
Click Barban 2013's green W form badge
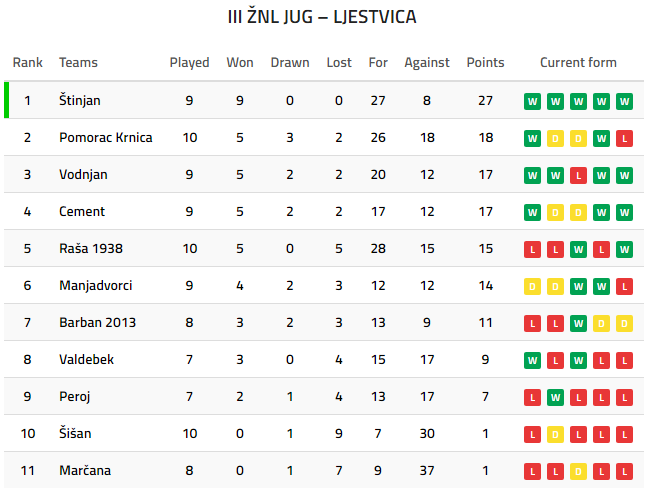(578, 323)
